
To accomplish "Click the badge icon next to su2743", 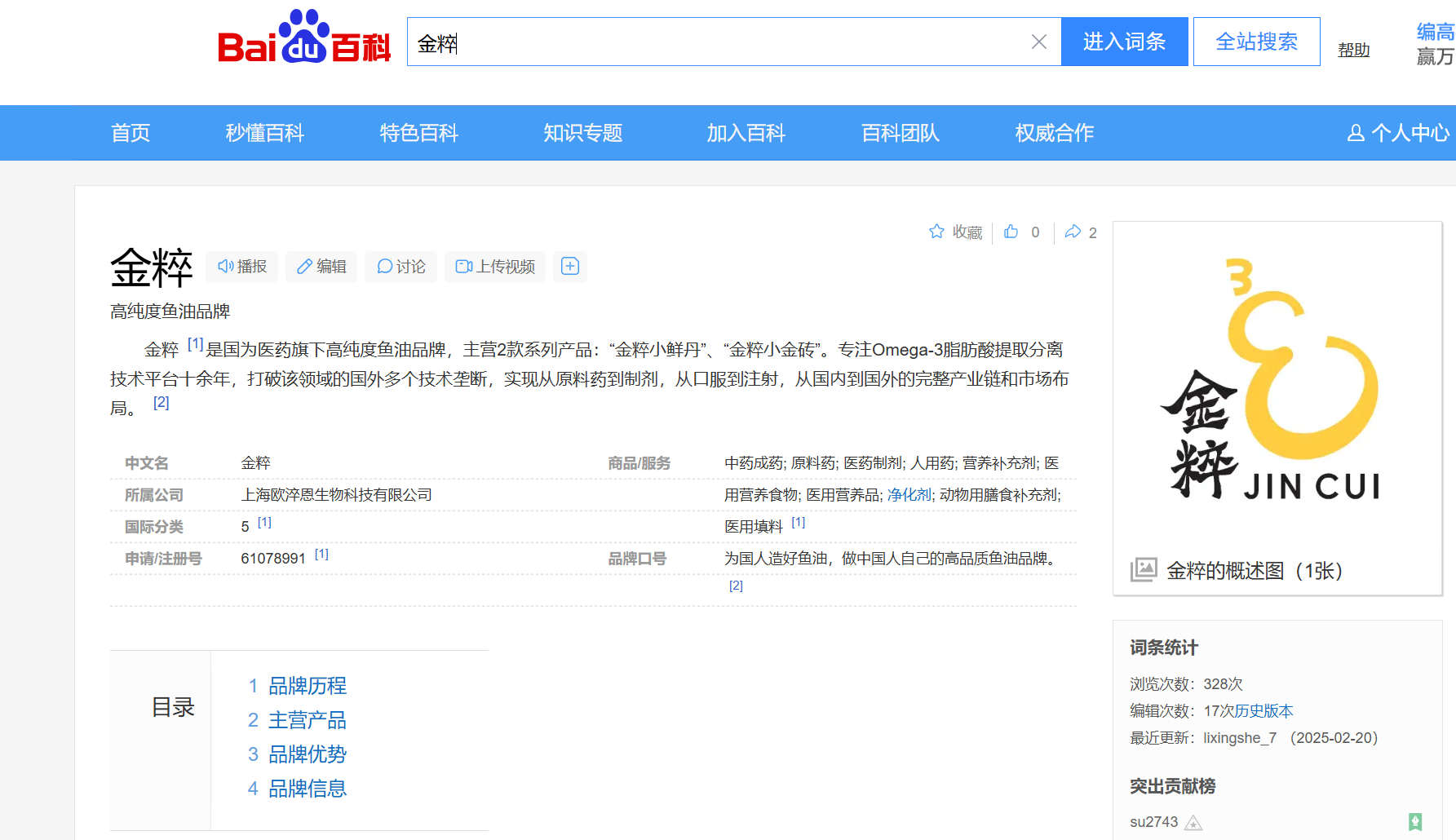I will click(1193, 823).
